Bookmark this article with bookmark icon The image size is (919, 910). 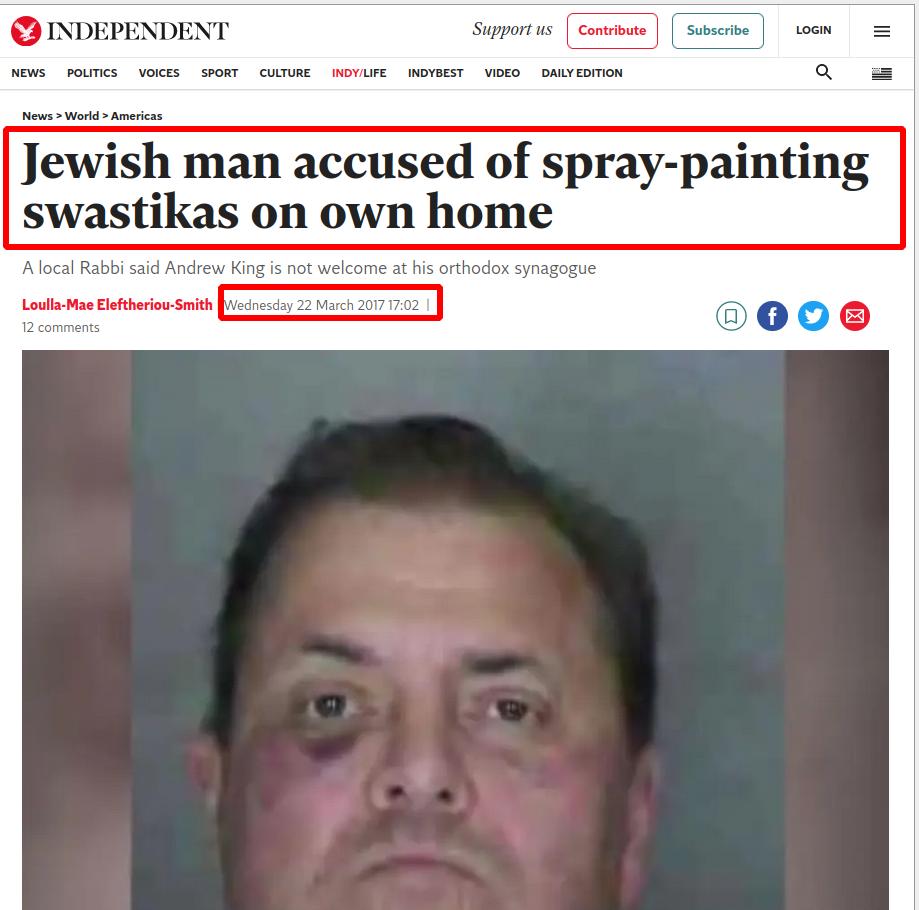pyautogui.click(x=731, y=316)
